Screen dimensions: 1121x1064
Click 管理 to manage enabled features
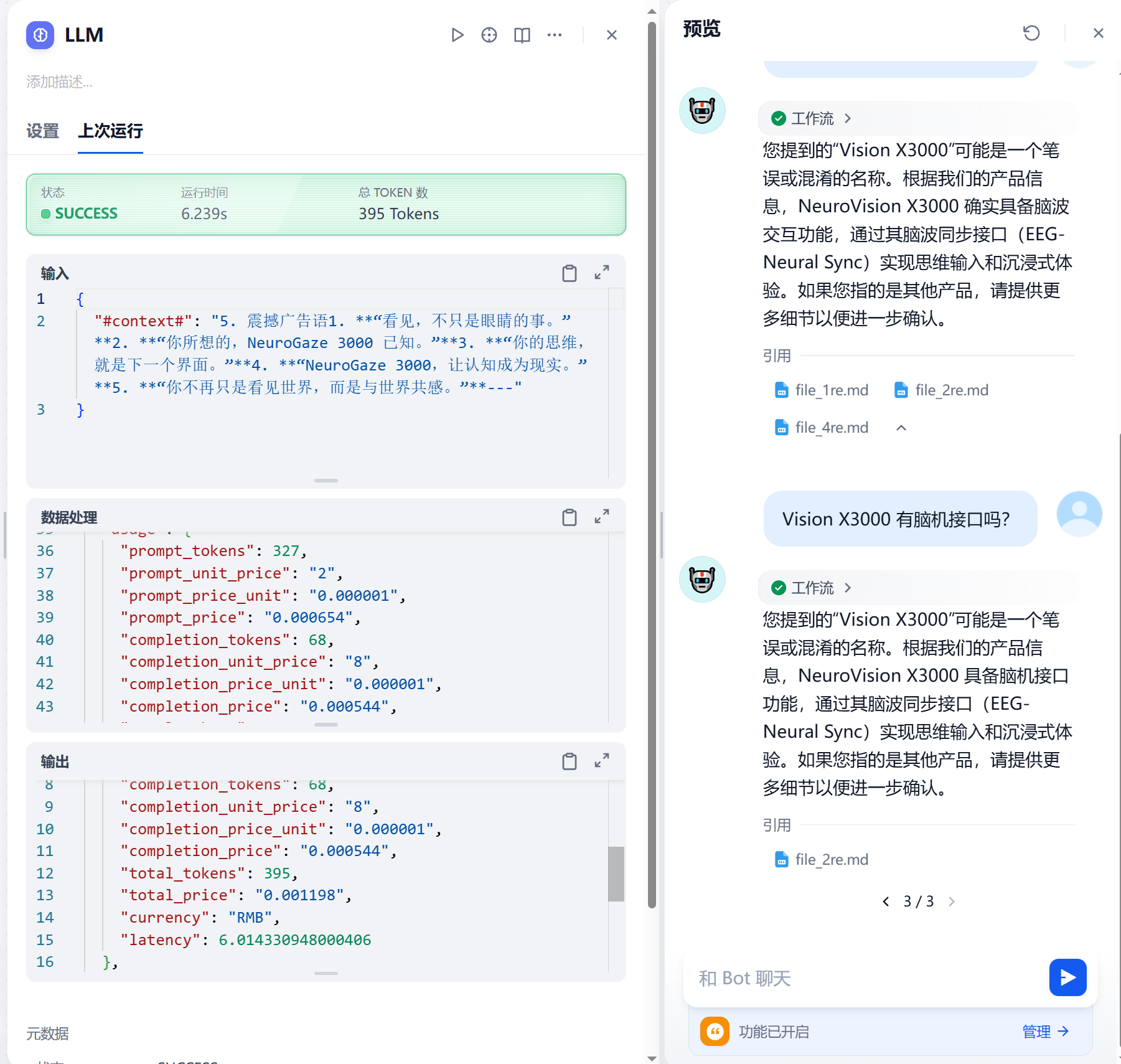tap(1046, 1032)
